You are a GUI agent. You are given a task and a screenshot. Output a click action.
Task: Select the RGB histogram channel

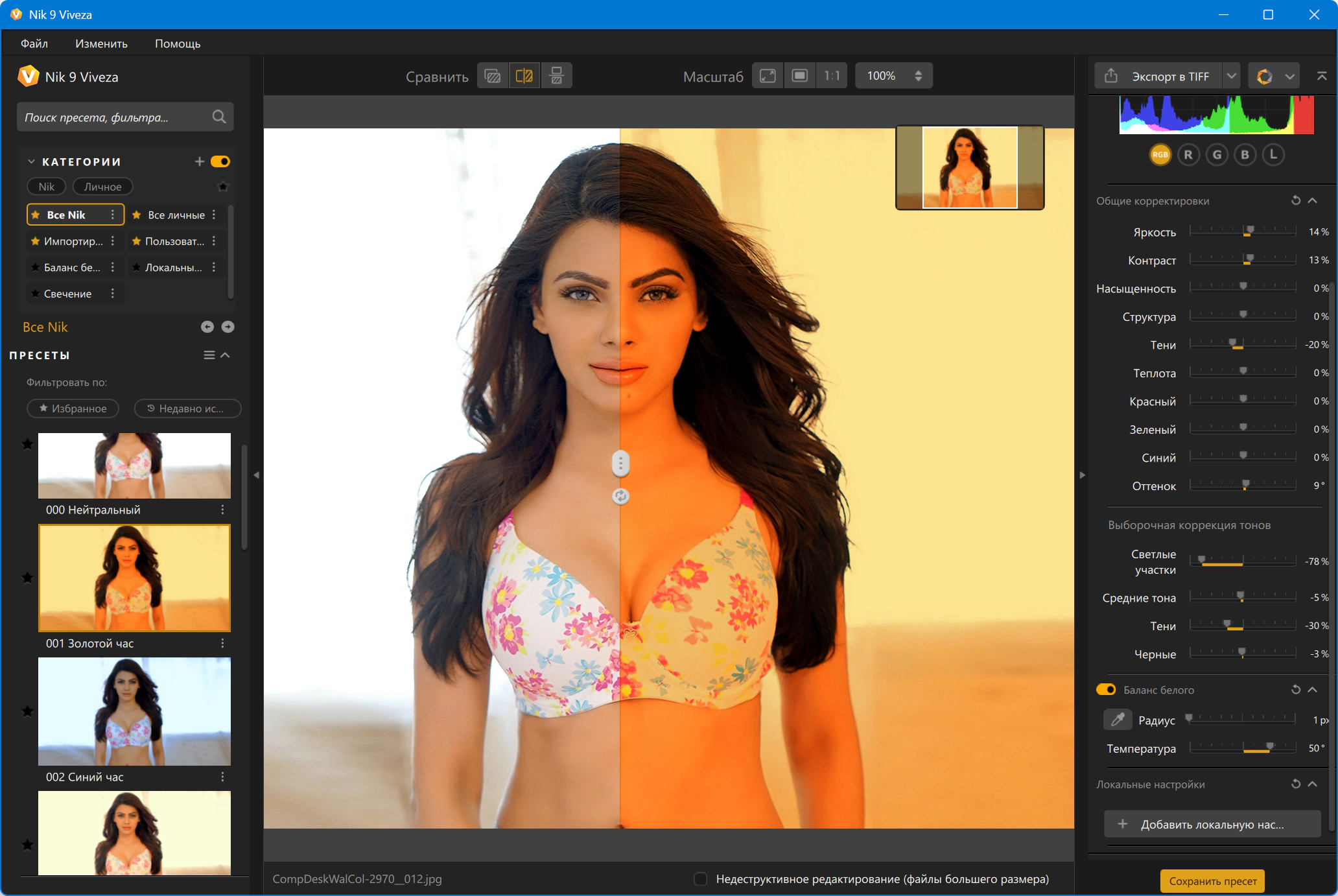(1160, 154)
